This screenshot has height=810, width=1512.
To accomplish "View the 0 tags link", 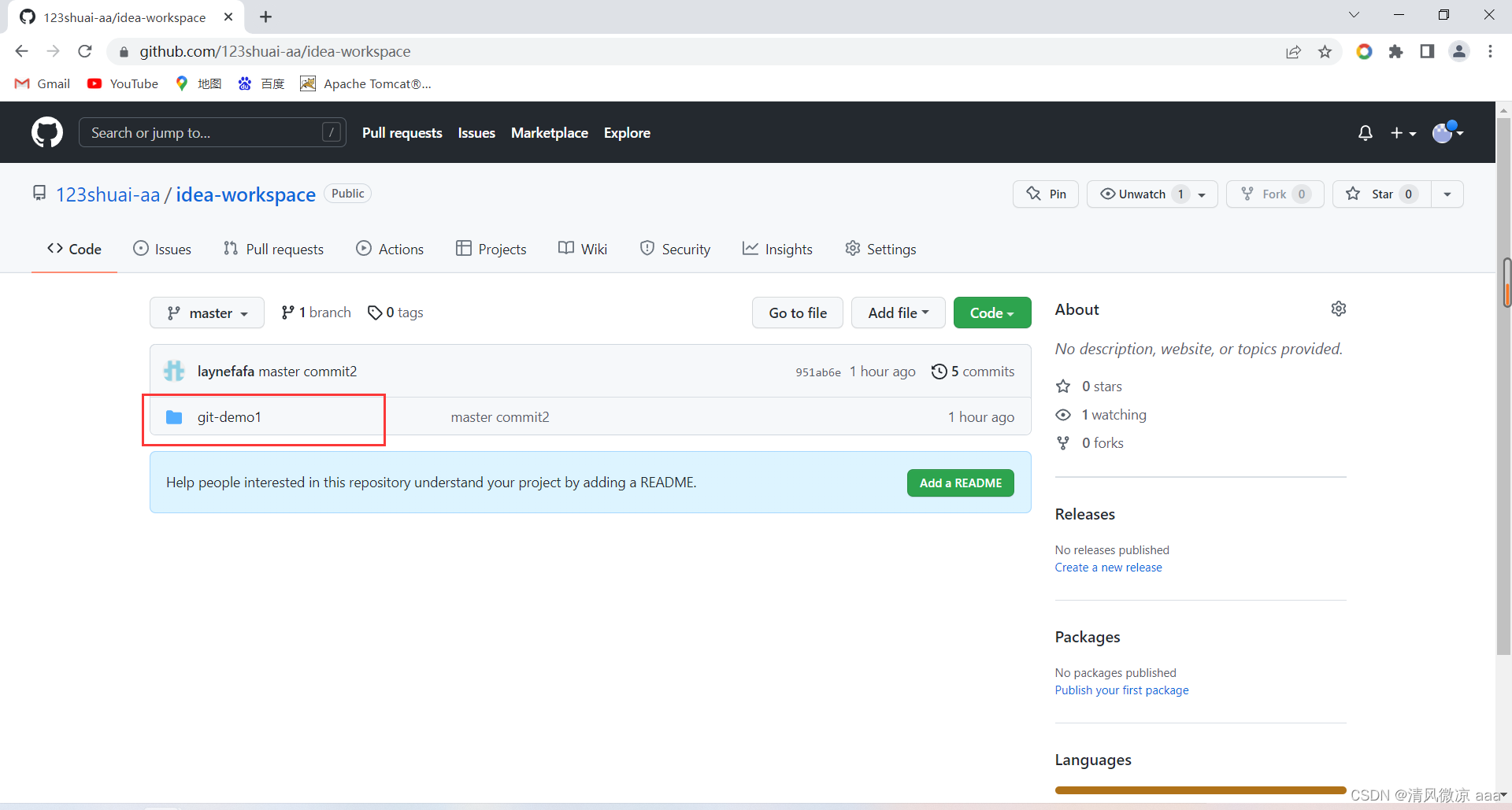I will pyautogui.click(x=395, y=313).
